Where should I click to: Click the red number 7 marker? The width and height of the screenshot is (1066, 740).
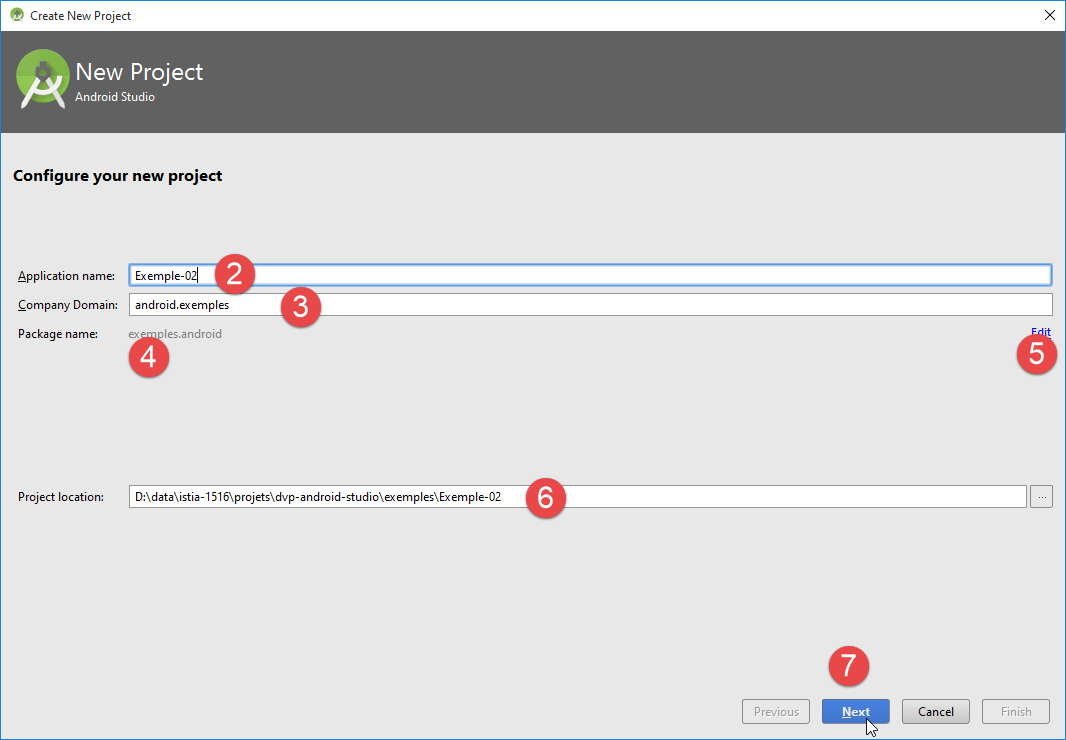[x=849, y=667]
